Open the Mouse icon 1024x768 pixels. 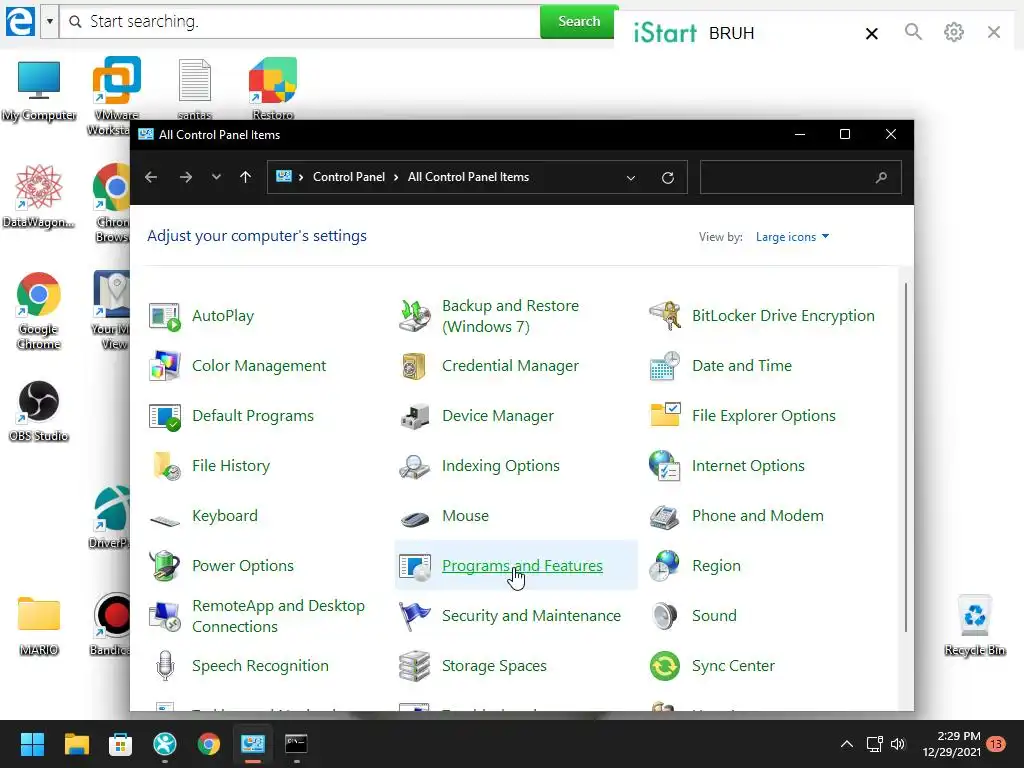click(415, 519)
